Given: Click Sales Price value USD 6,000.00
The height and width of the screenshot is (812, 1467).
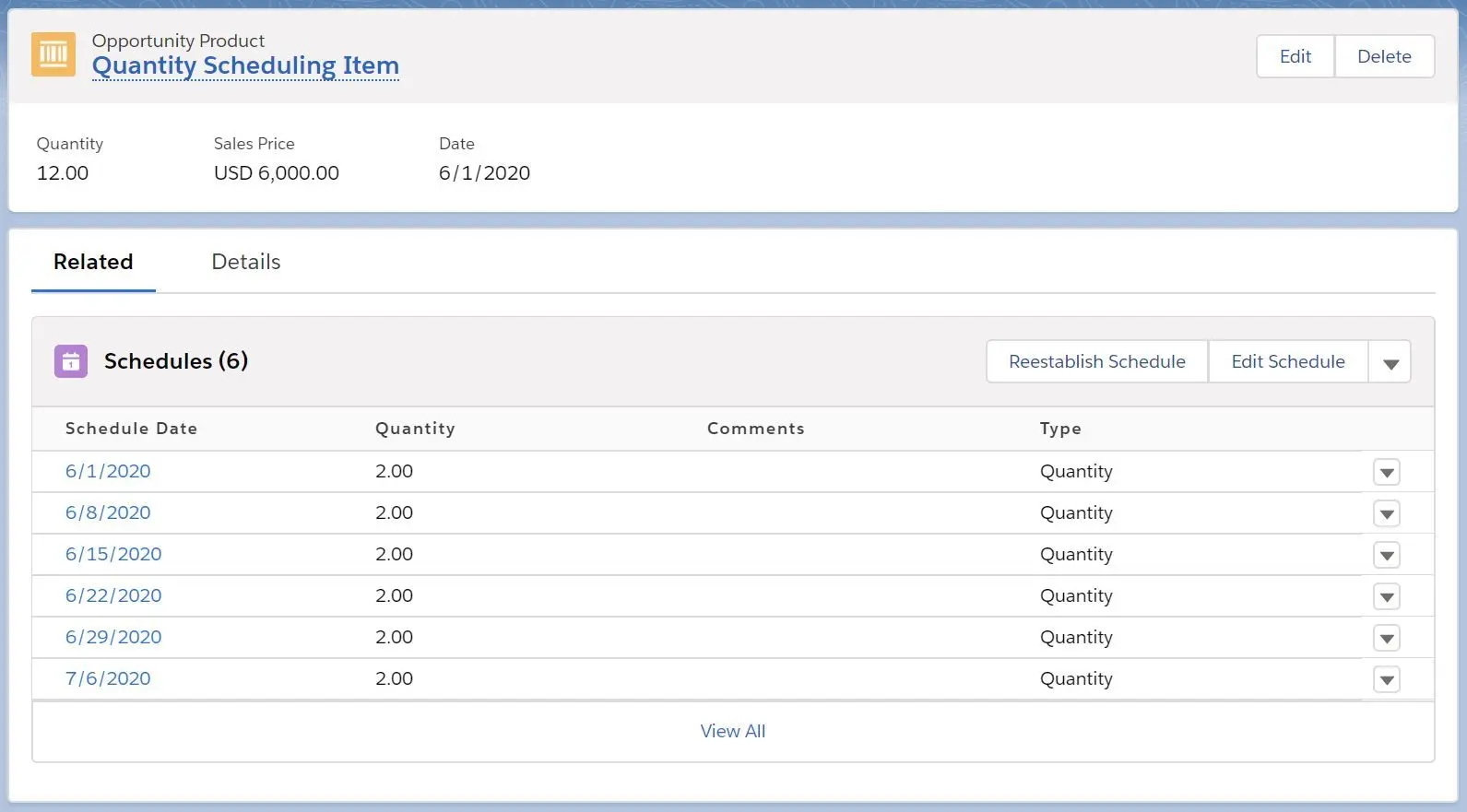Looking at the screenshot, I should click(277, 173).
